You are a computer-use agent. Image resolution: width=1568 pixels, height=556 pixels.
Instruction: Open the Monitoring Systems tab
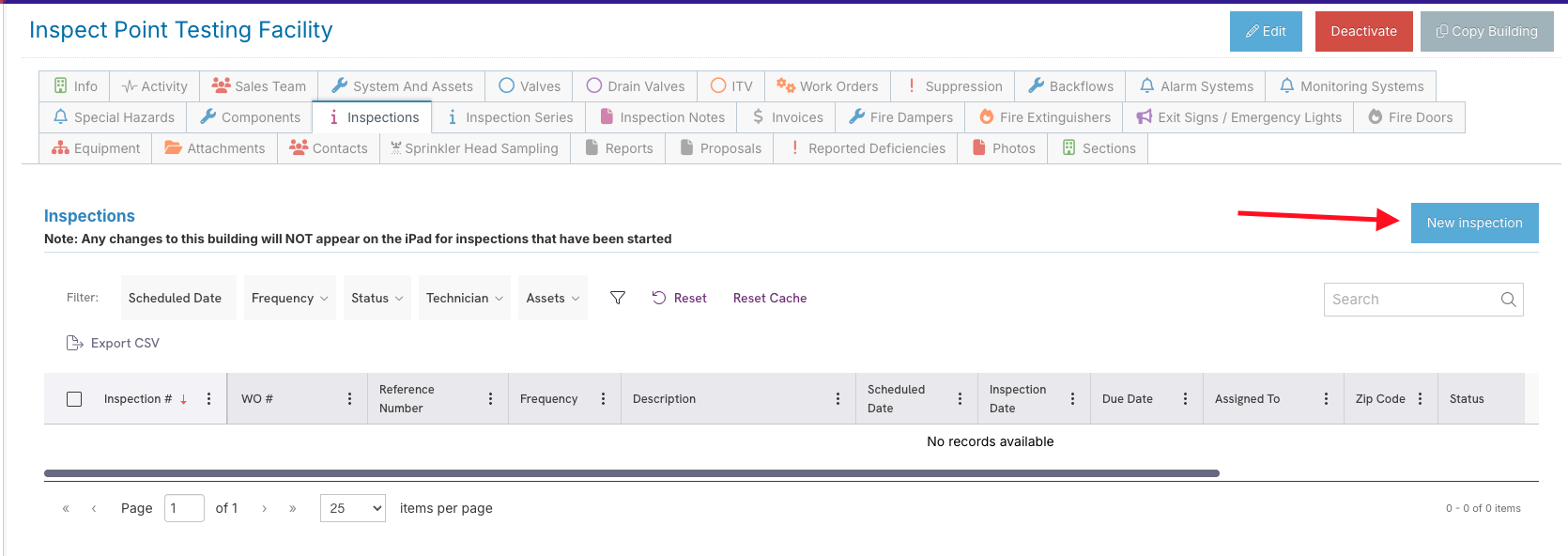click(x=1351, y=86)
